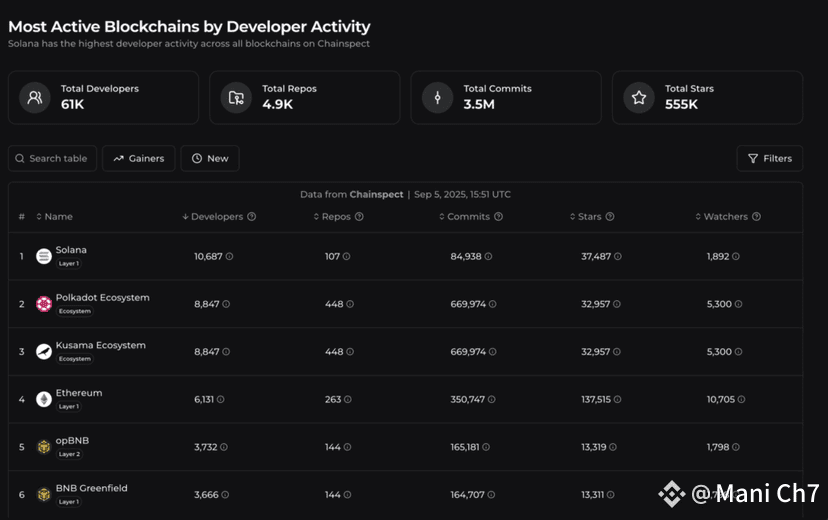
Task: Click Ethereum's 350,747 commits value
Action: (x=467, y=400)
